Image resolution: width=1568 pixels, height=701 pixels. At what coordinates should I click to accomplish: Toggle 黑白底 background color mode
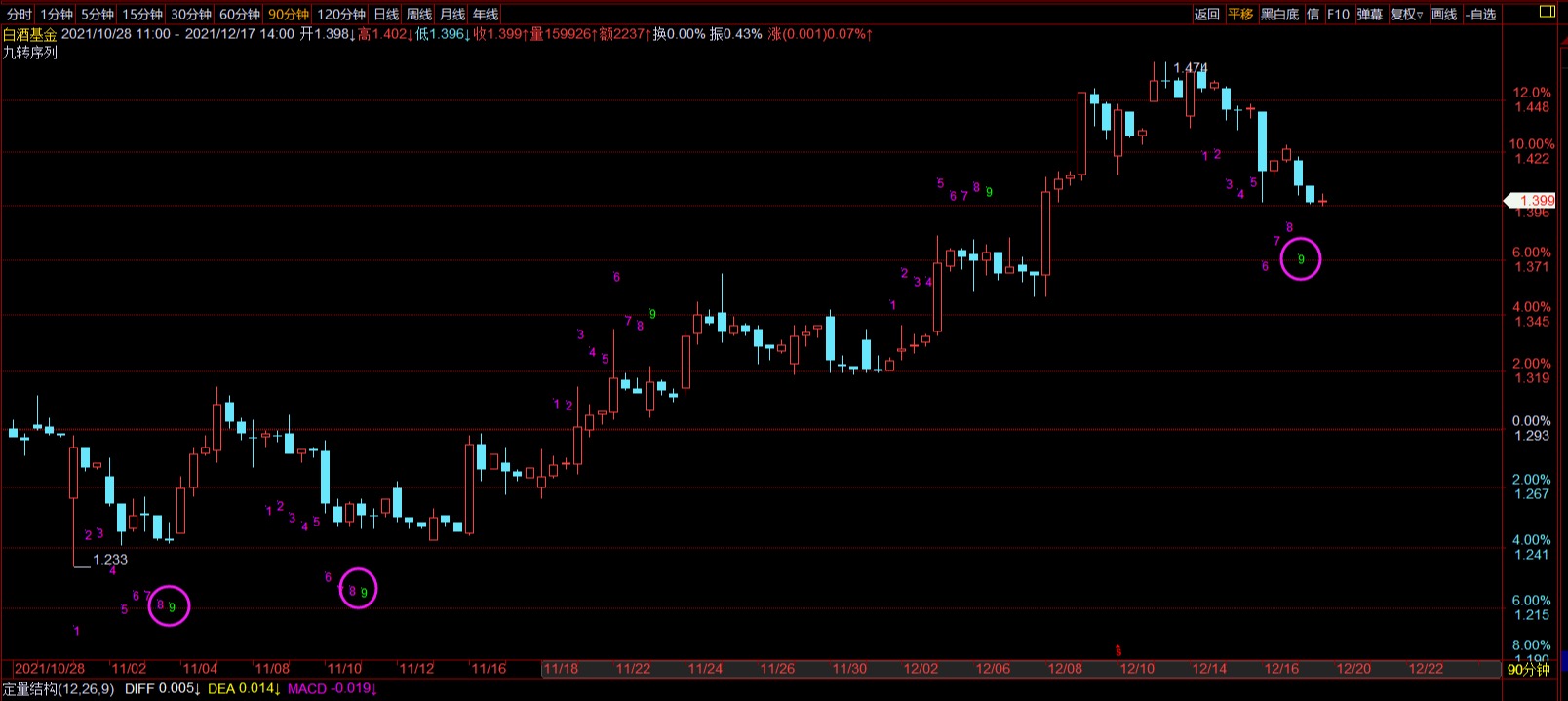1280,15
